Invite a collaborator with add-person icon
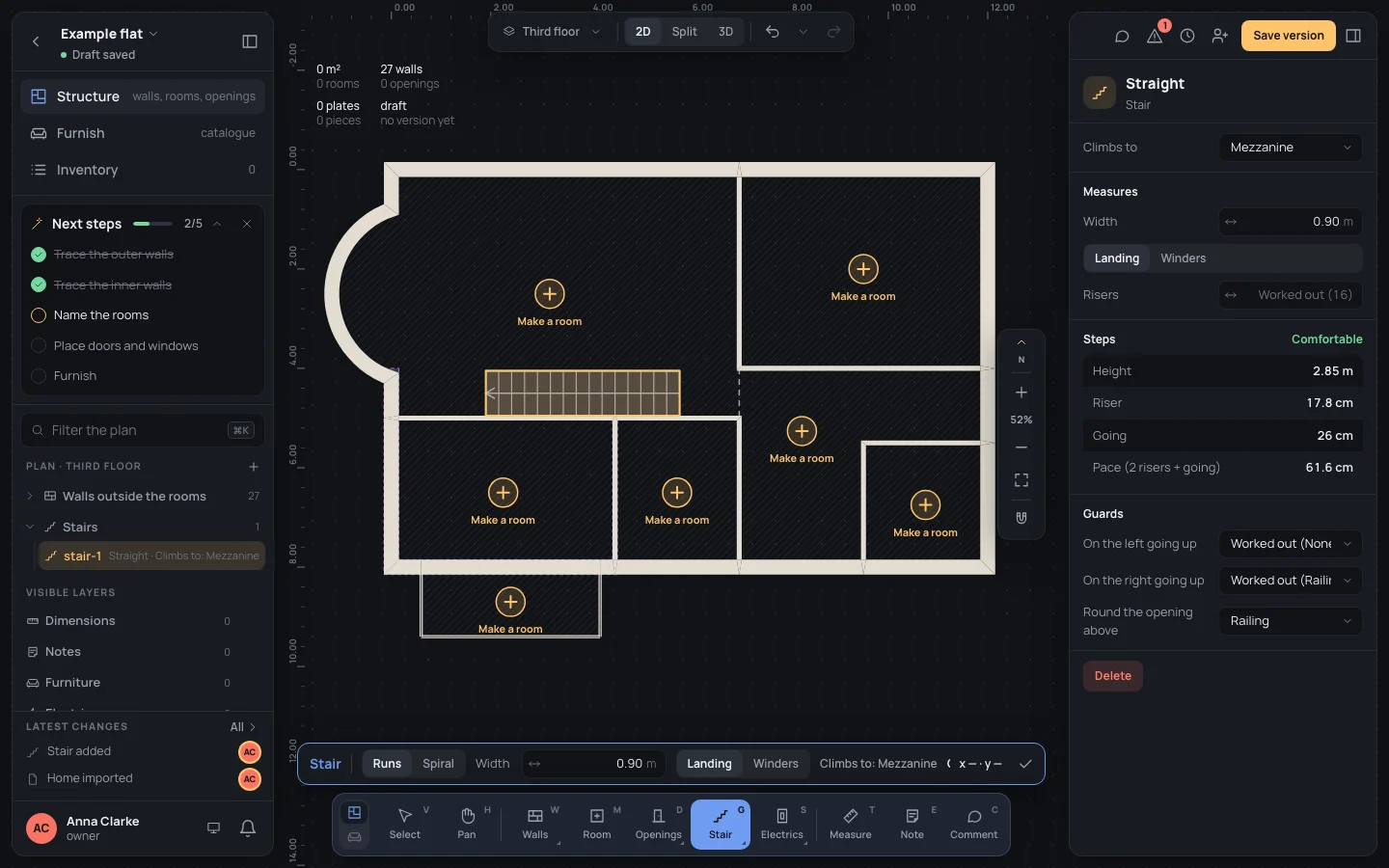1389x868 pixels. (1220, 36)
